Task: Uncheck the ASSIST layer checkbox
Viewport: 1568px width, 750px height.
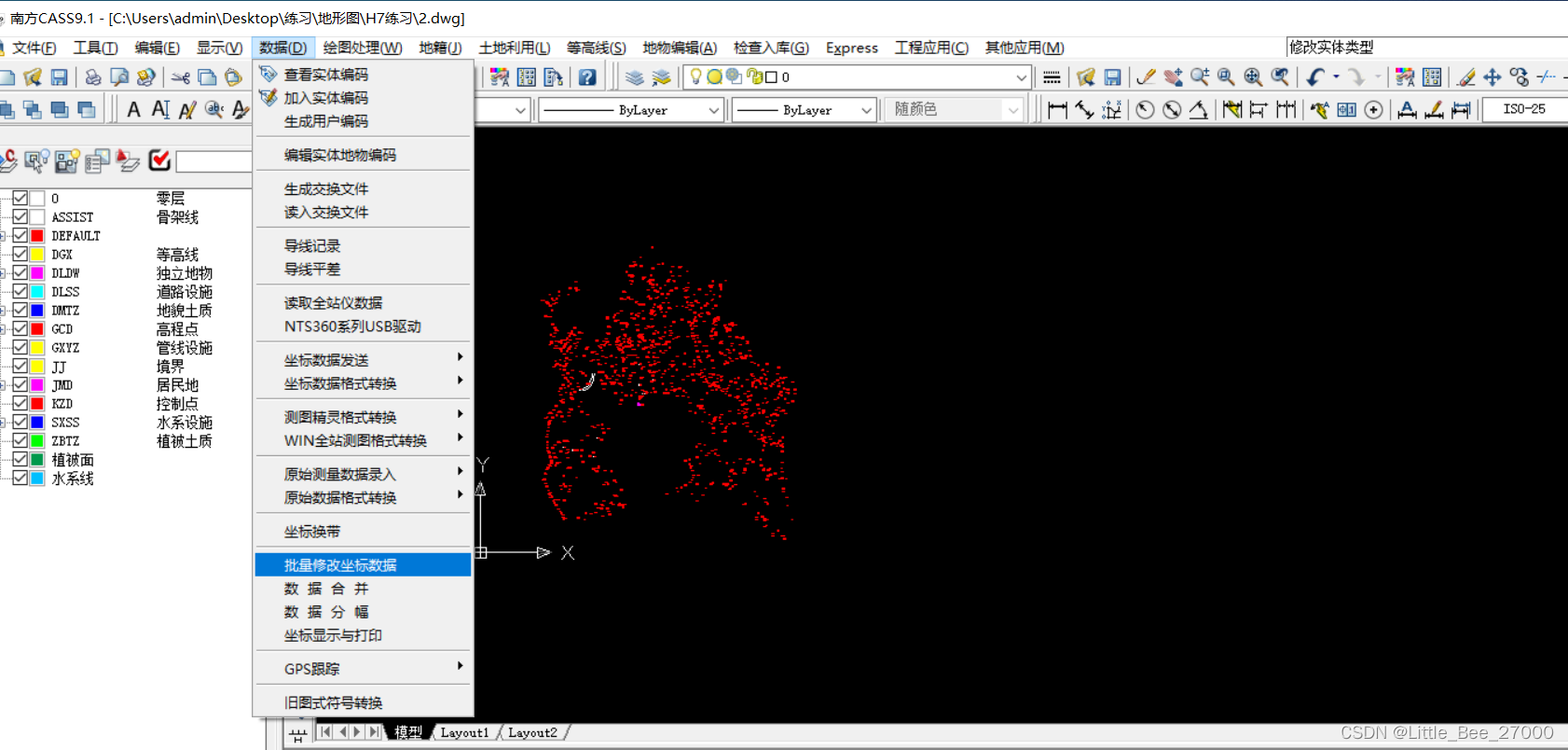Action: (x=20, y=216)
